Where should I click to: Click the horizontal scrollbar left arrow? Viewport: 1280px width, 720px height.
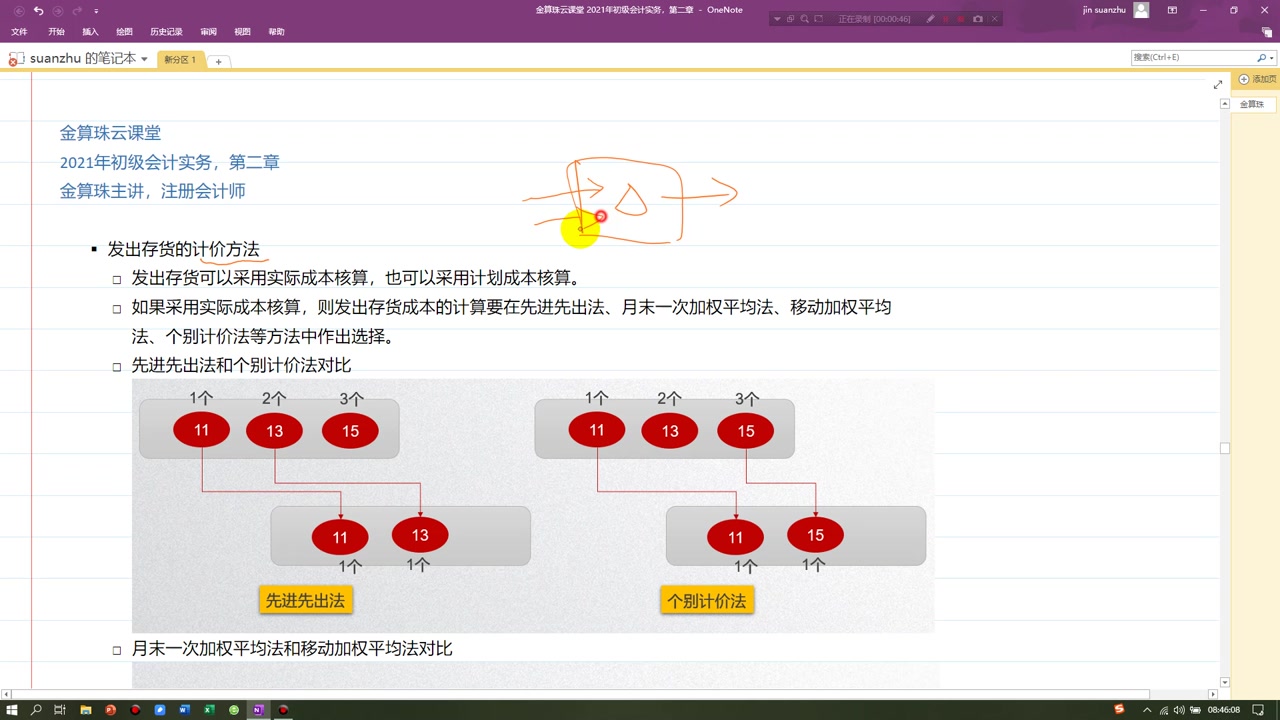click(x=5, y=694)
